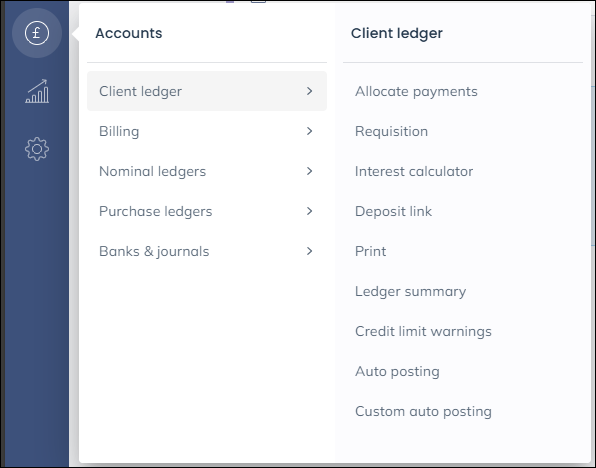
Task: Open the Accounts pound-sign sidebar icon
Action: click(x=37, y=33)
